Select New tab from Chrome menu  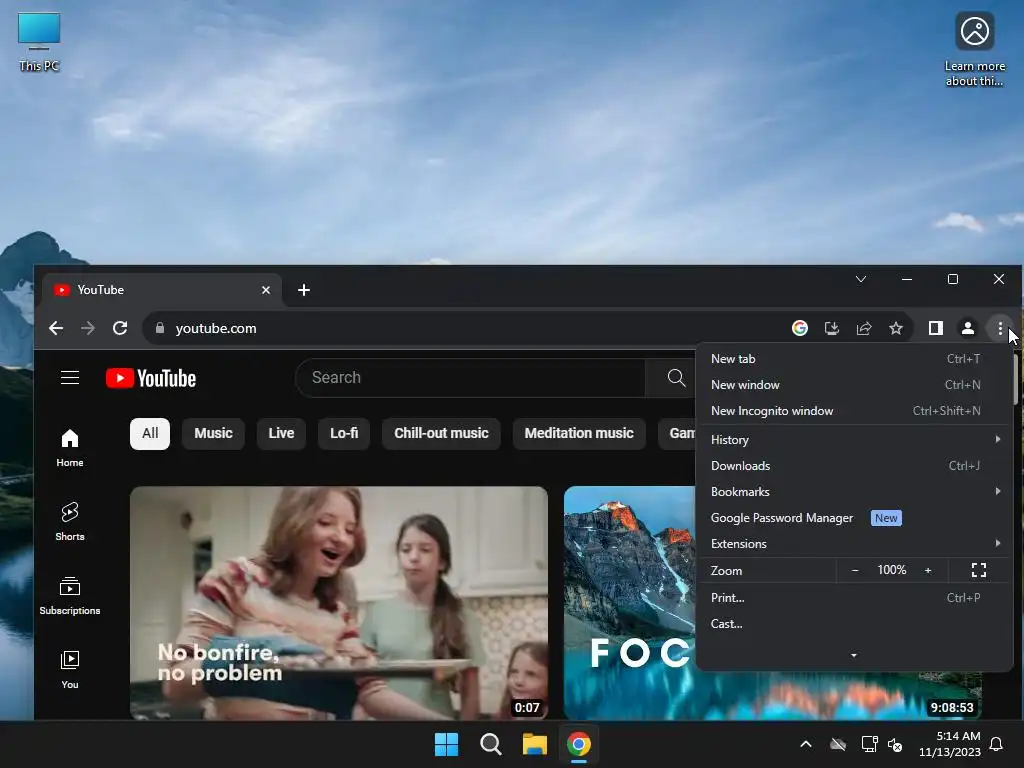pos(855,359)
